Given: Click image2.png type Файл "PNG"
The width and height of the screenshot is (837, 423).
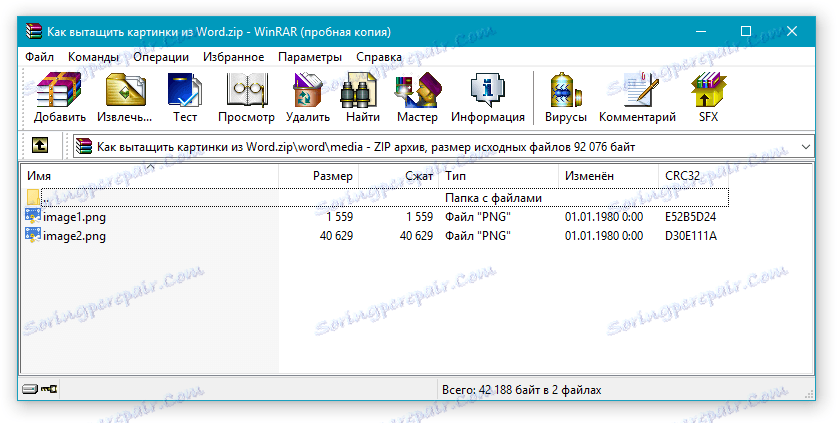Looking at the screenshot, I should click(478, 236).
